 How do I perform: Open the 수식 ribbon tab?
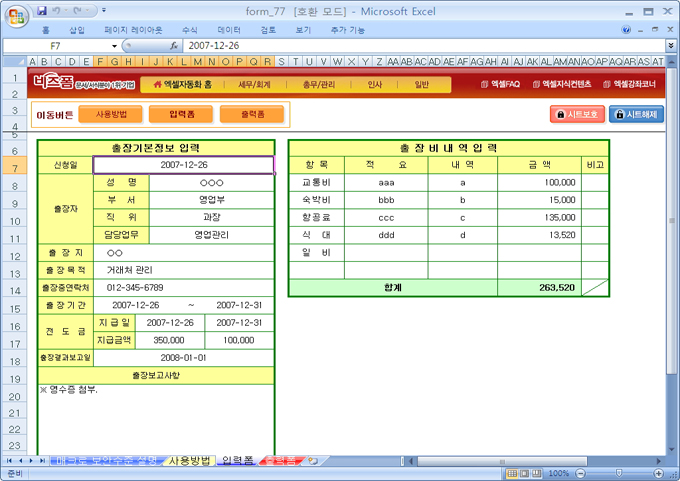tap(189, 30)
